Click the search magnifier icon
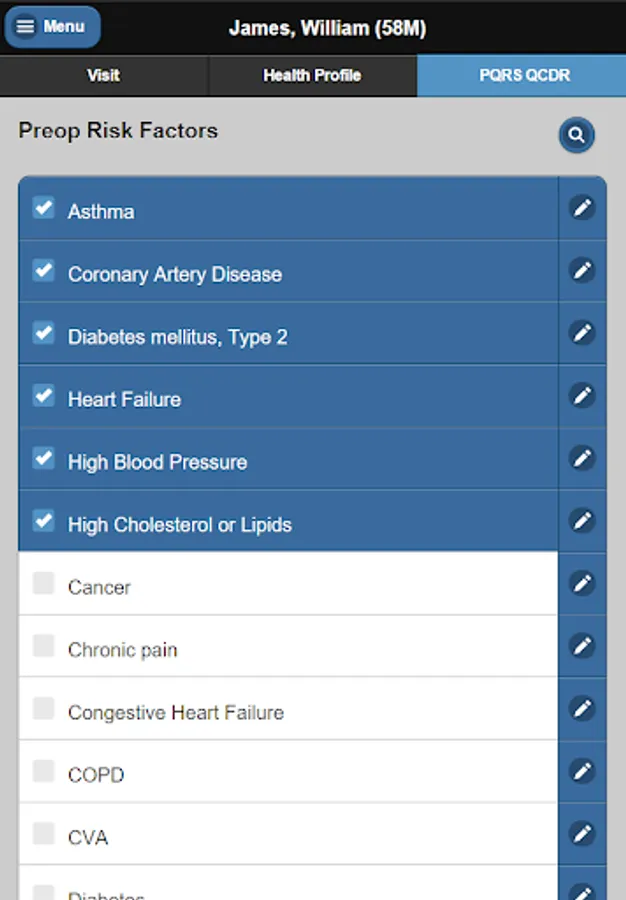This screenshot has width=626, height=900. click(x=577, y=135)
